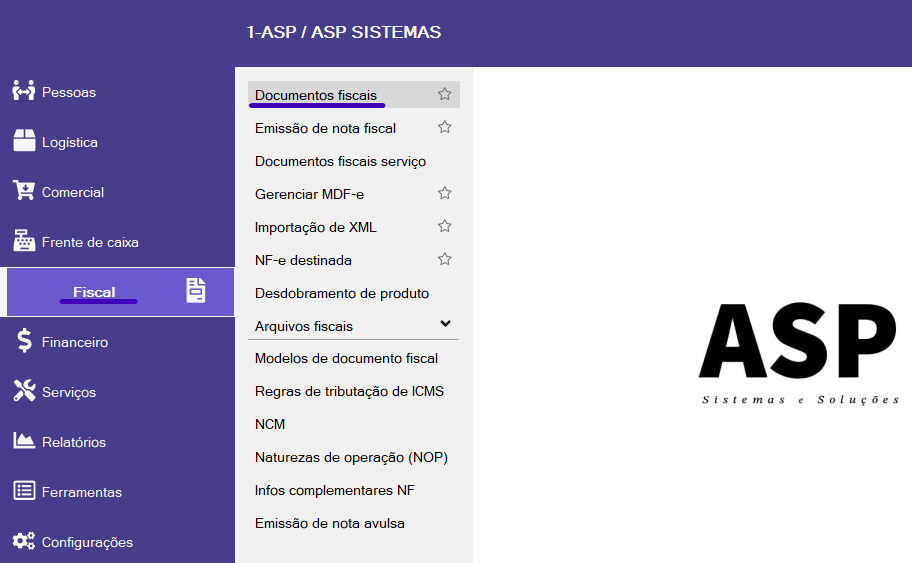The height and width of the screenshot is (563, 912).
Task: Click the Serviços tools icon
Action: pyautogui.click(x=23, y=391)
